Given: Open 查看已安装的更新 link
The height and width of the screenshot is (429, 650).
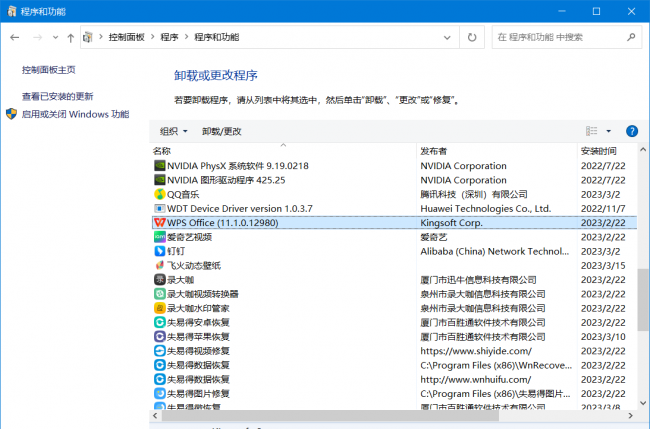Looking at the screenshot, I should point(58,96).
